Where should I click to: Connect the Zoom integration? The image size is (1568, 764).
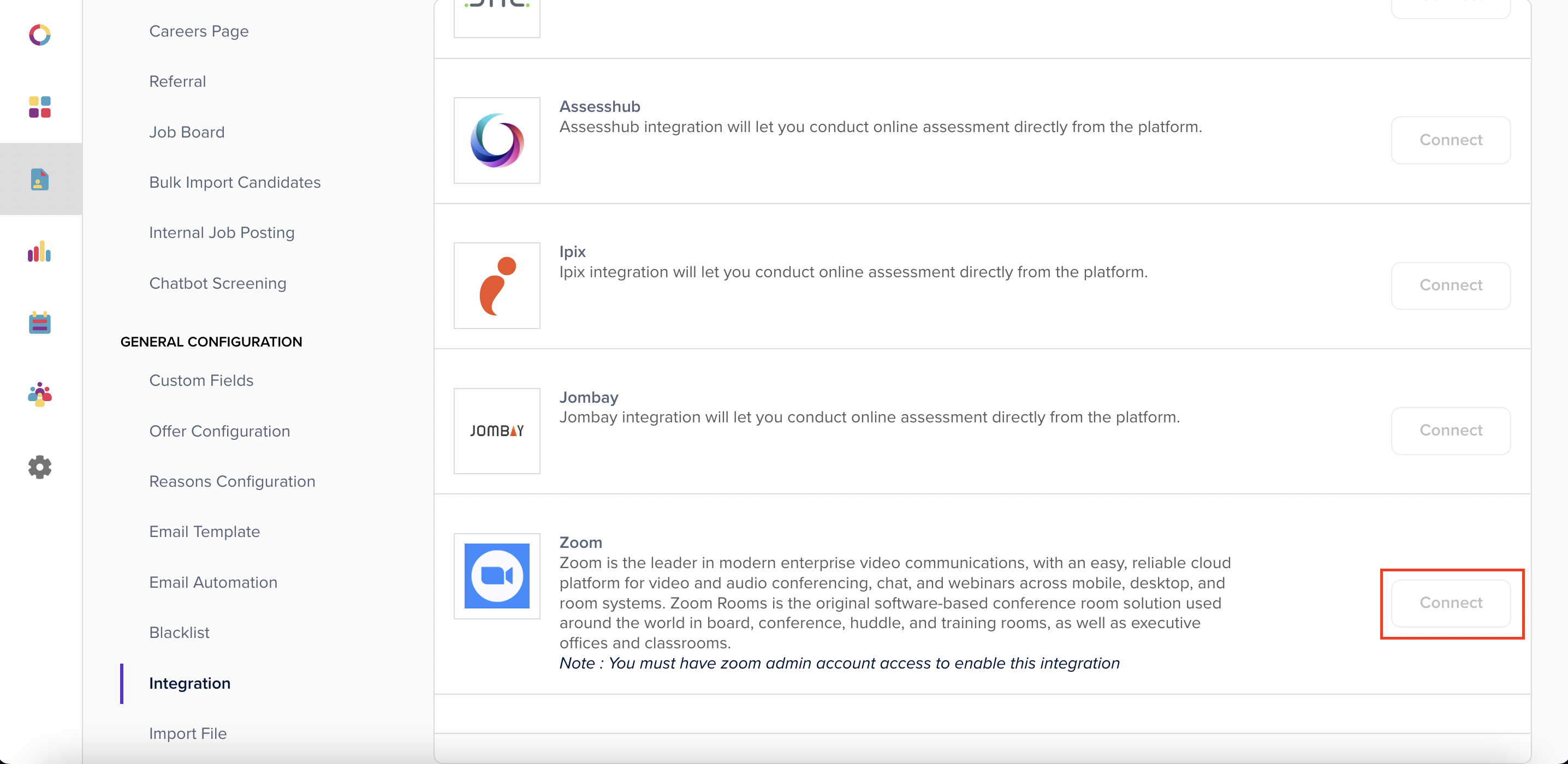coord(1451,603)
